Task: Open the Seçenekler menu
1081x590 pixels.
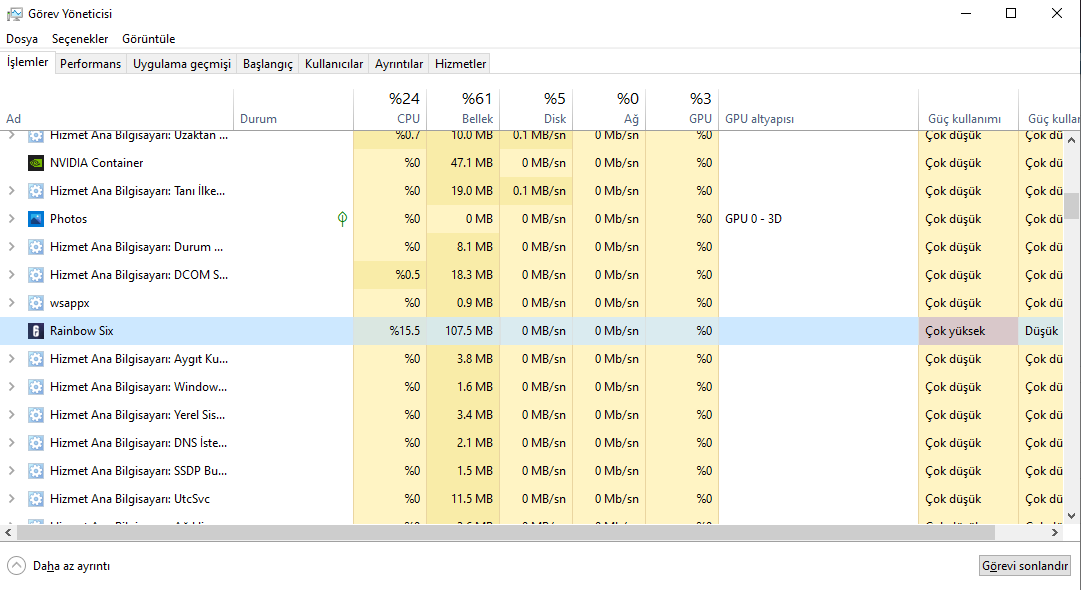Action: tap(80, 39)
